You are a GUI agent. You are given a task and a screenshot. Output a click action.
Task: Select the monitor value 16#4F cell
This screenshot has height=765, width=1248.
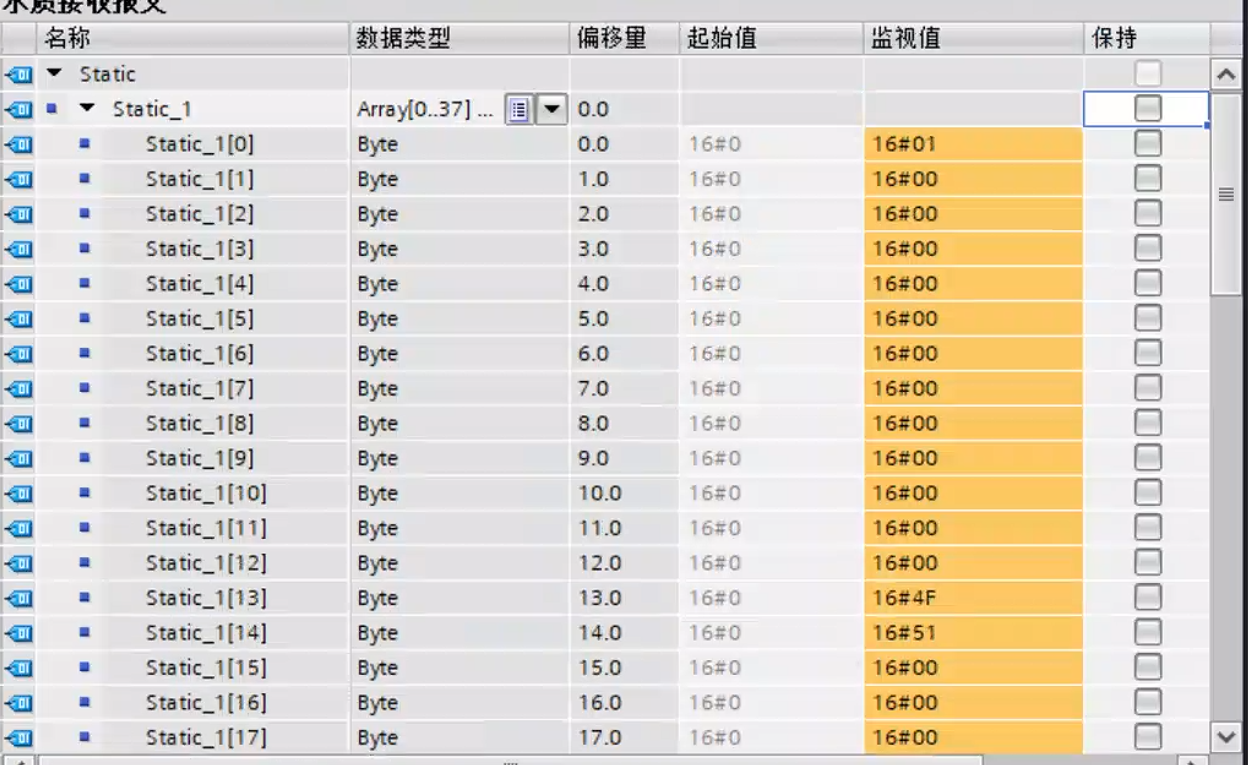(972, 598)
